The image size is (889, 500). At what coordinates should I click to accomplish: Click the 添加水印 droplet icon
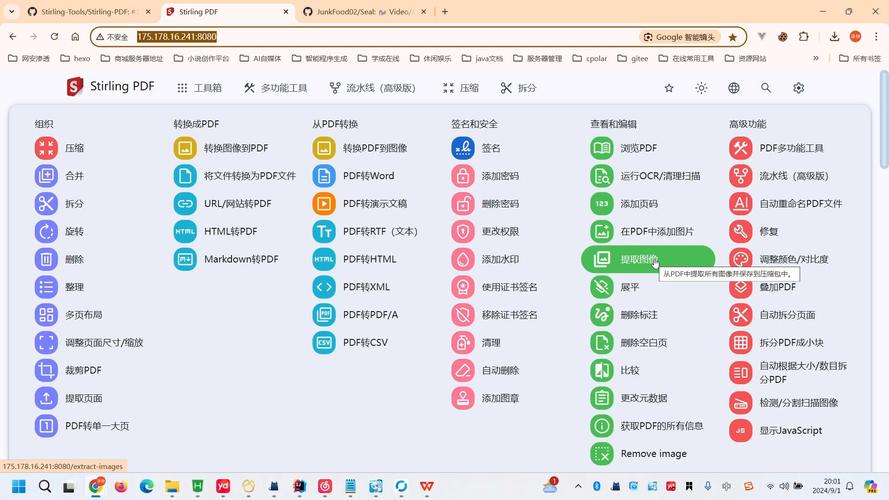coord(463,259)
